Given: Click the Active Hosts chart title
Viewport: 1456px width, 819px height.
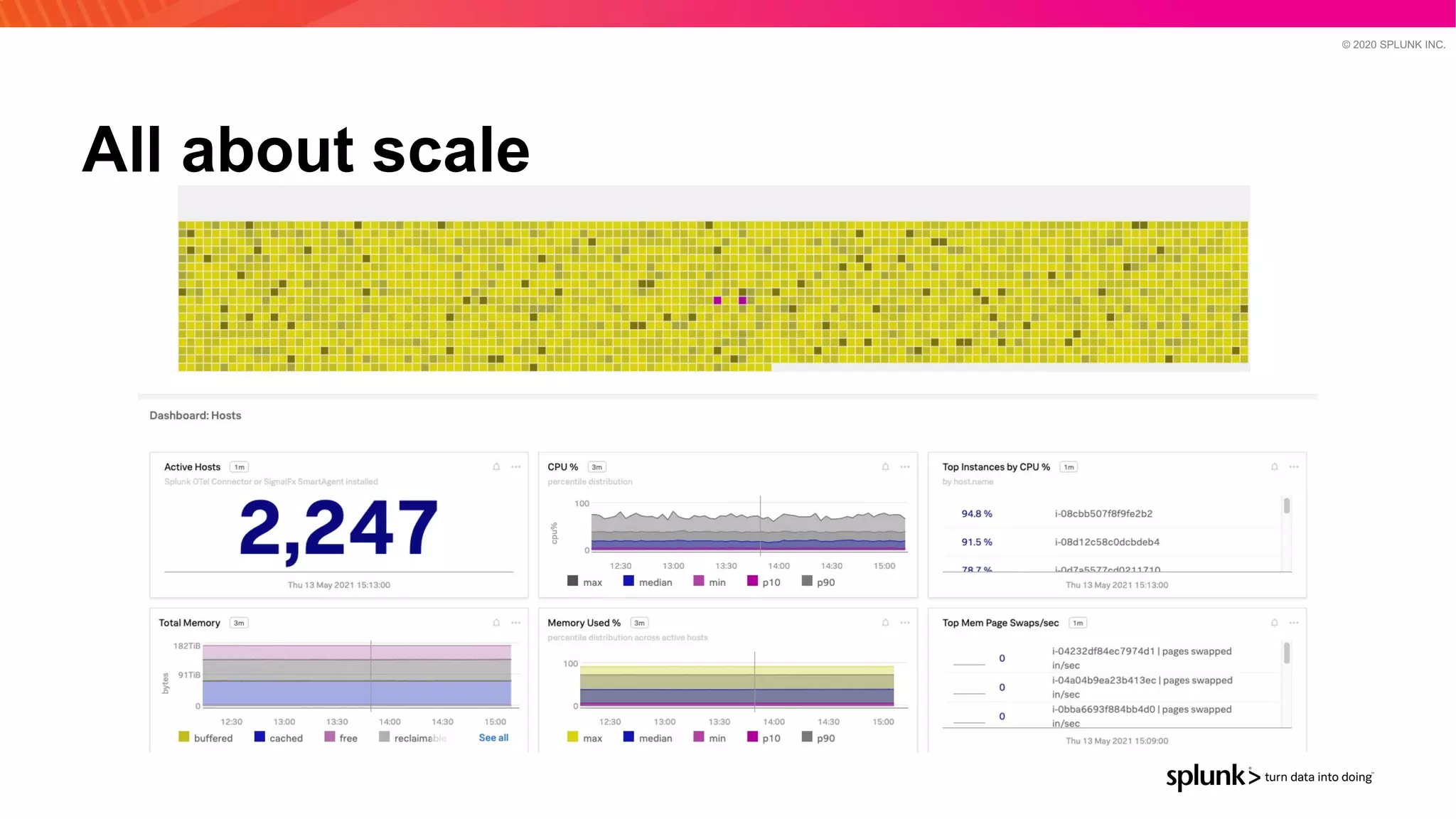Looking at the screenshot, I should click(192, 467).
